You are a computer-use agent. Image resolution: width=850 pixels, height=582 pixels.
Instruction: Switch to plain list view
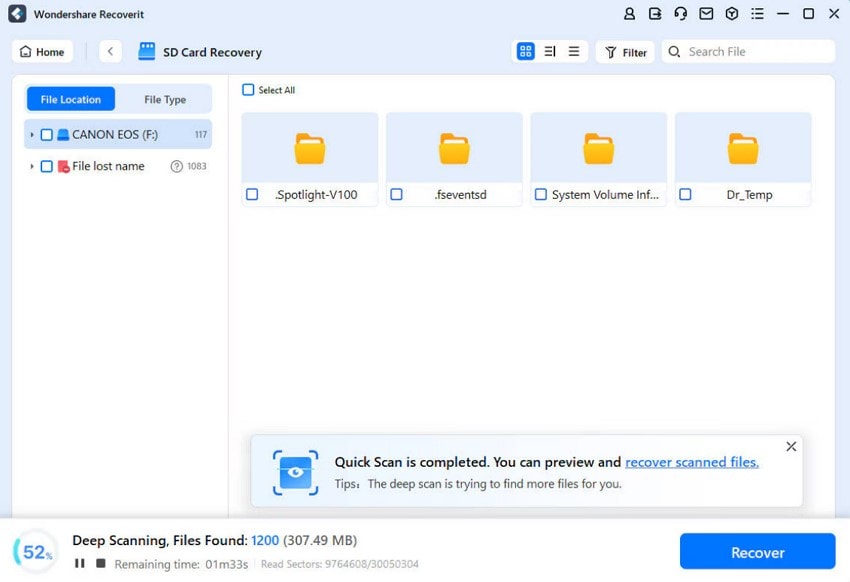point(574,51)
